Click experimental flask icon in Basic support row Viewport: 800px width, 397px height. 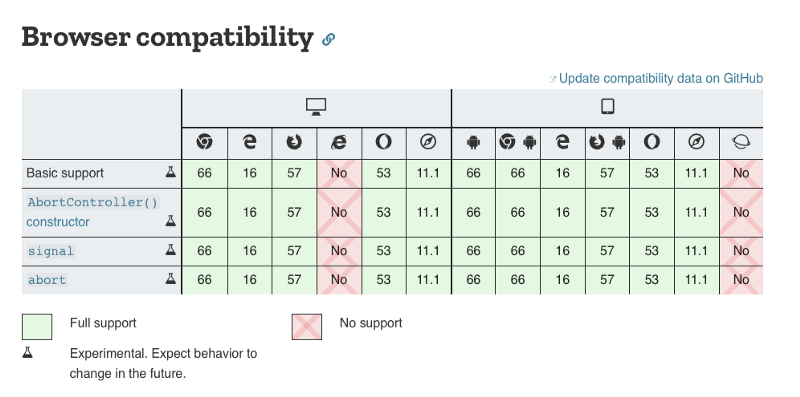170,172
